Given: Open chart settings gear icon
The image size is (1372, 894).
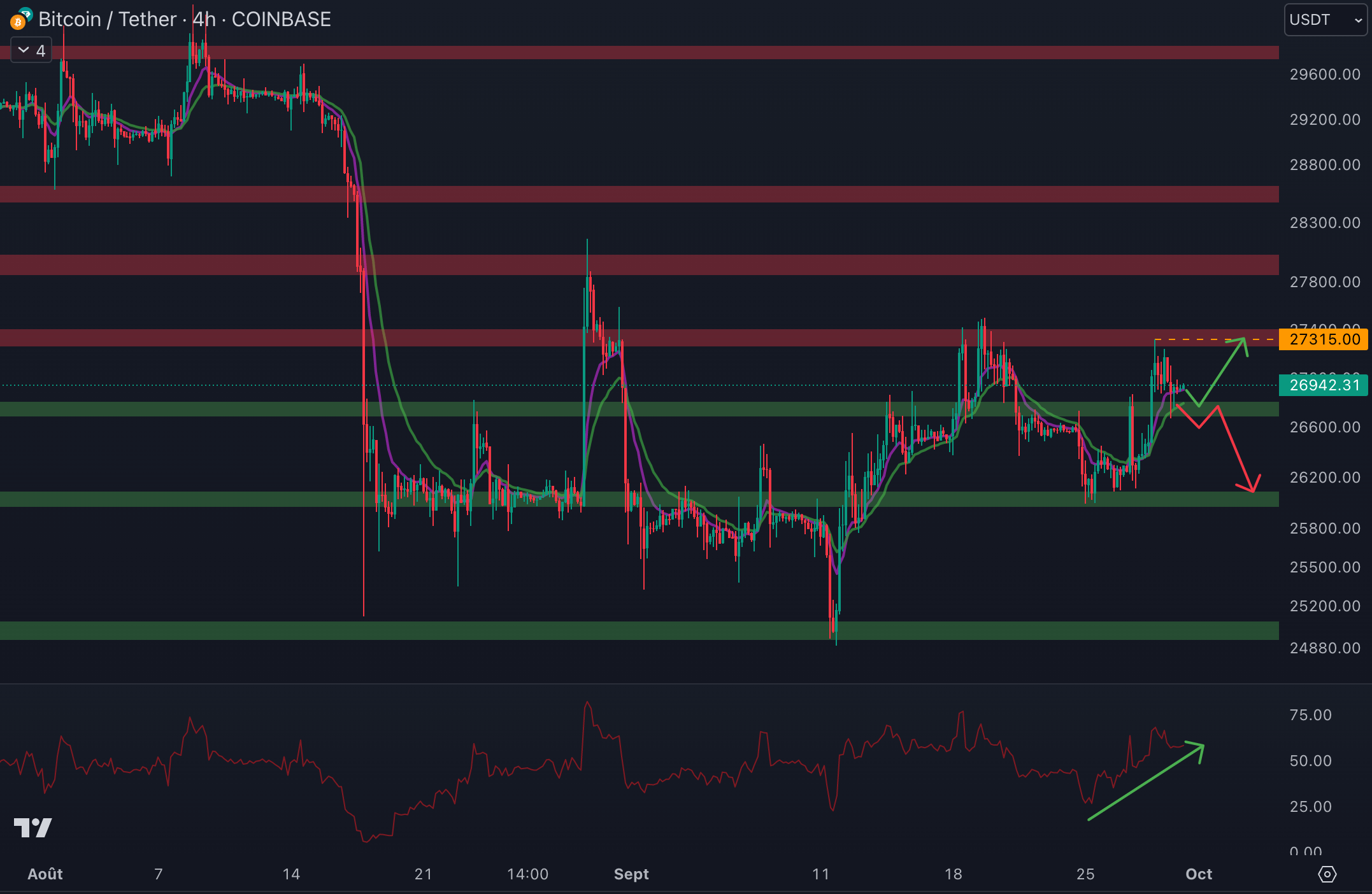Looking at the screenshot, I should pyautogui.click(x=1327, y=874).
